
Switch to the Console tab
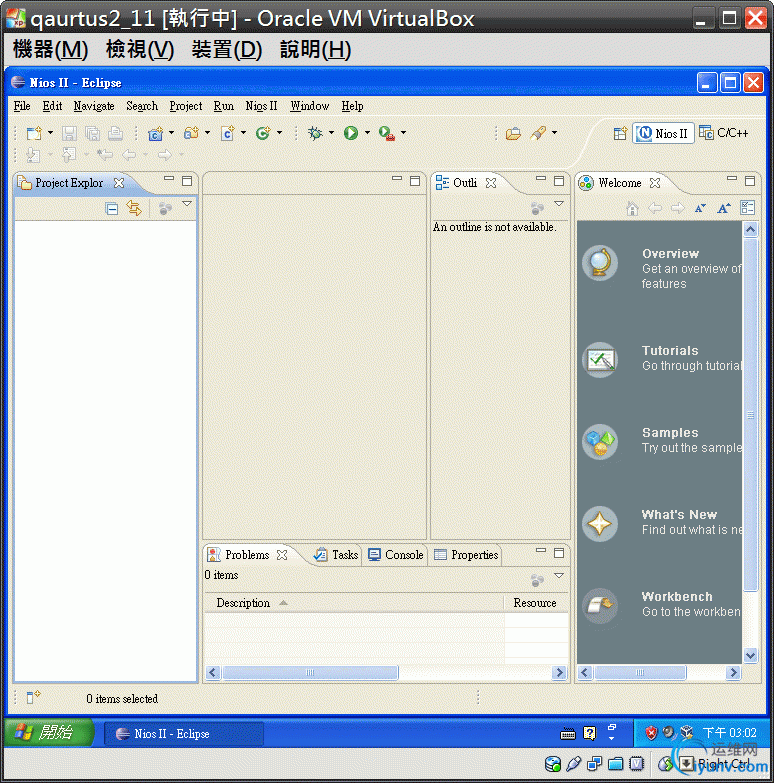click(x=395, y=555)
